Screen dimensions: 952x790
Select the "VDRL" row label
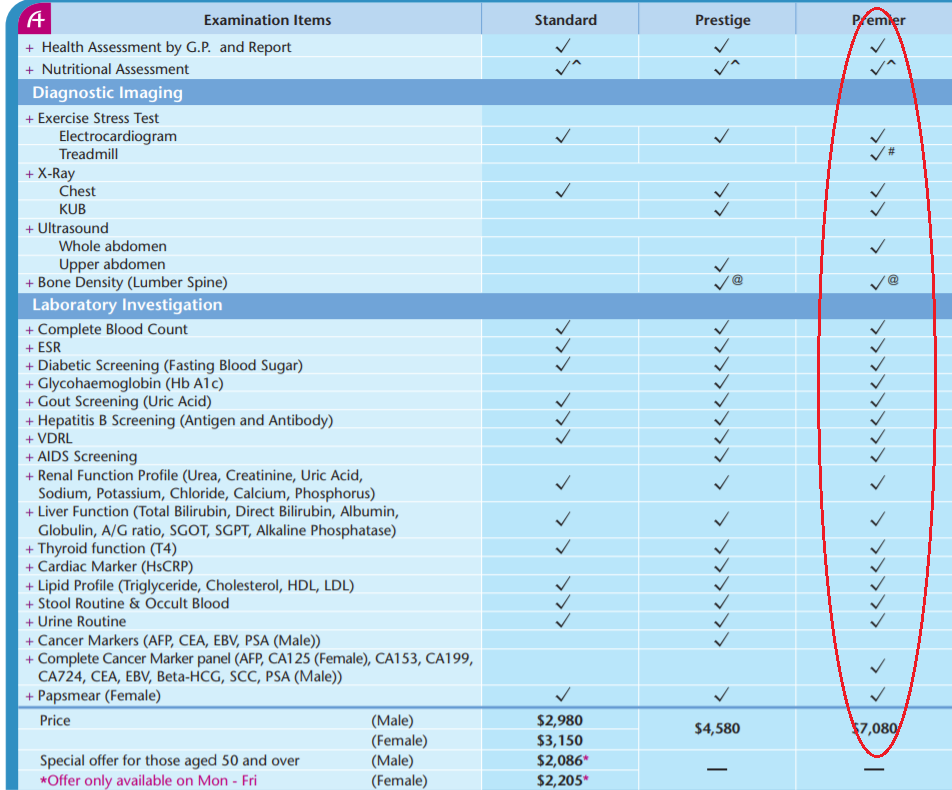click(55, 438)
